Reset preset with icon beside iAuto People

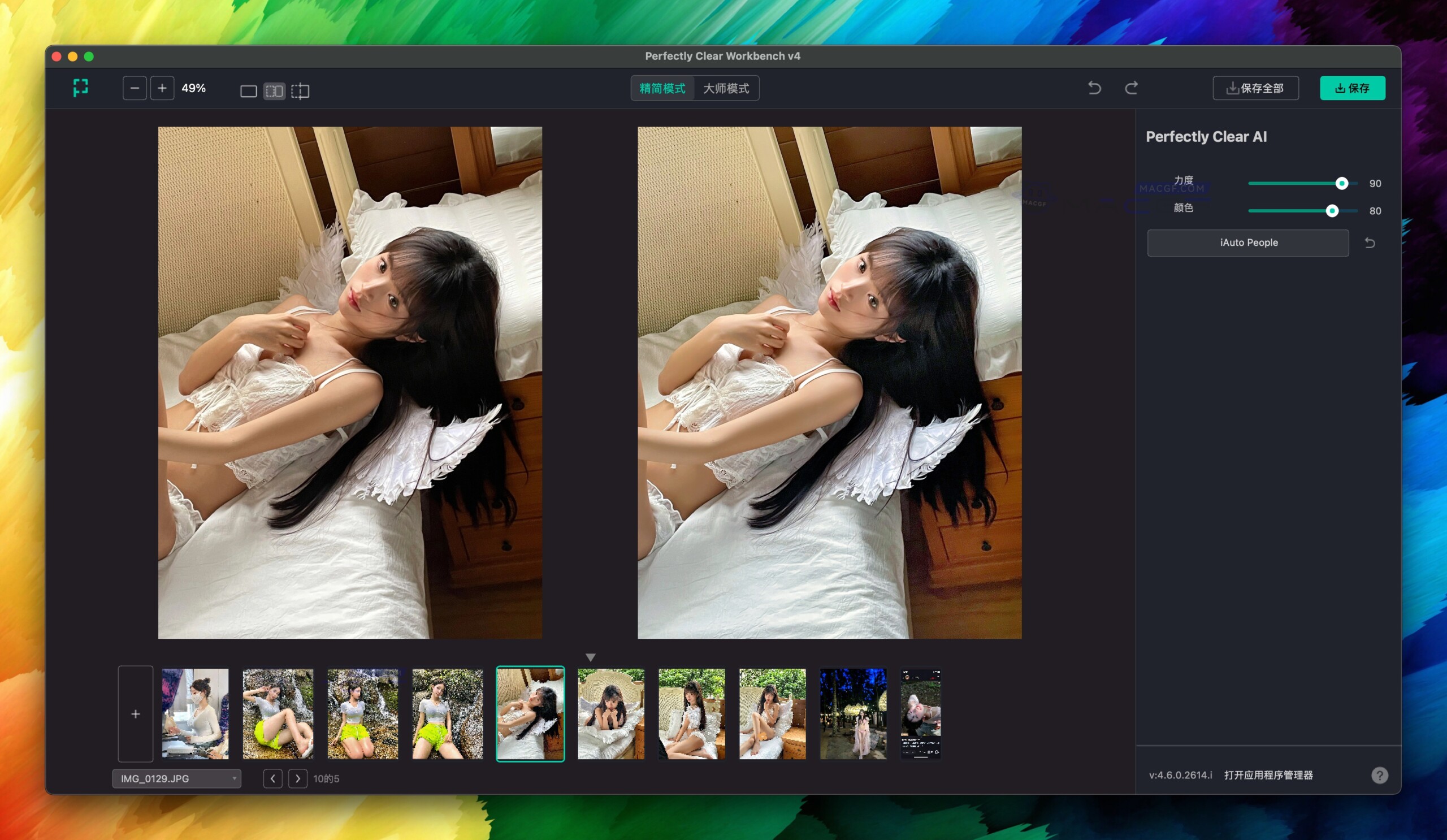[x=1370, y=243]
